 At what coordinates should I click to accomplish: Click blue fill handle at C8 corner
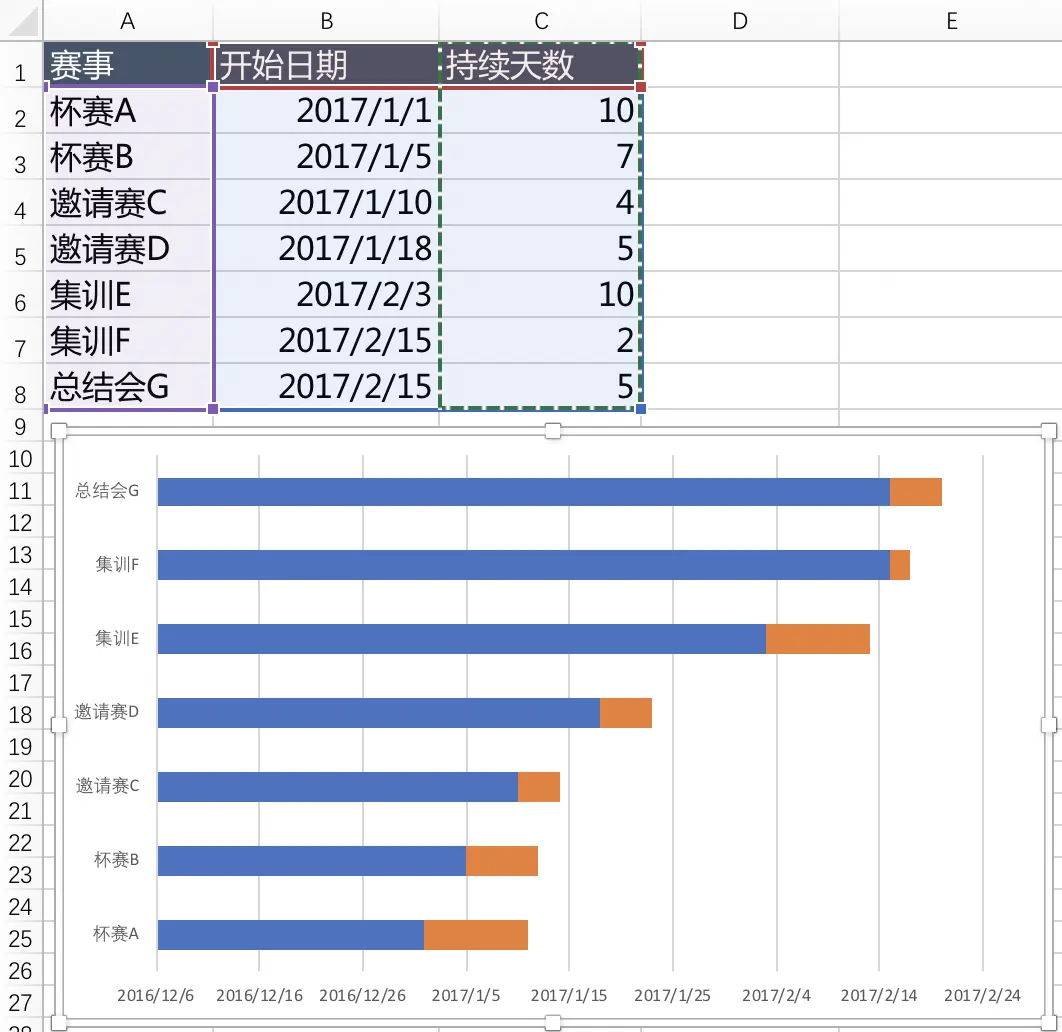641,408
